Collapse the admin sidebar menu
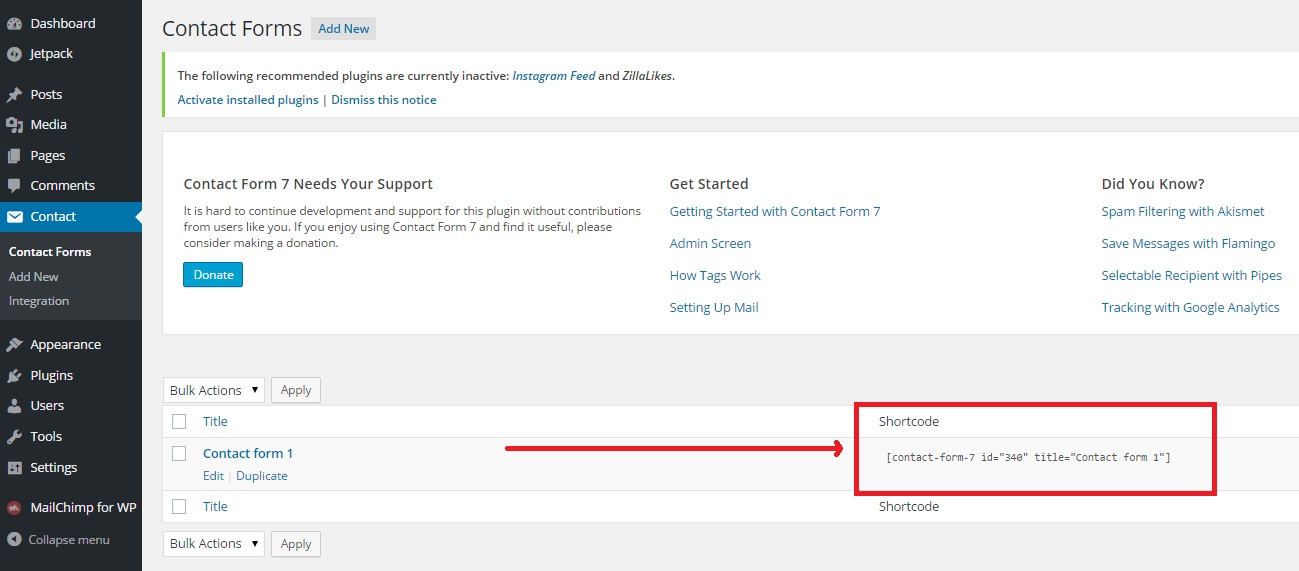 pyautogui.click(x=58, y=540)
